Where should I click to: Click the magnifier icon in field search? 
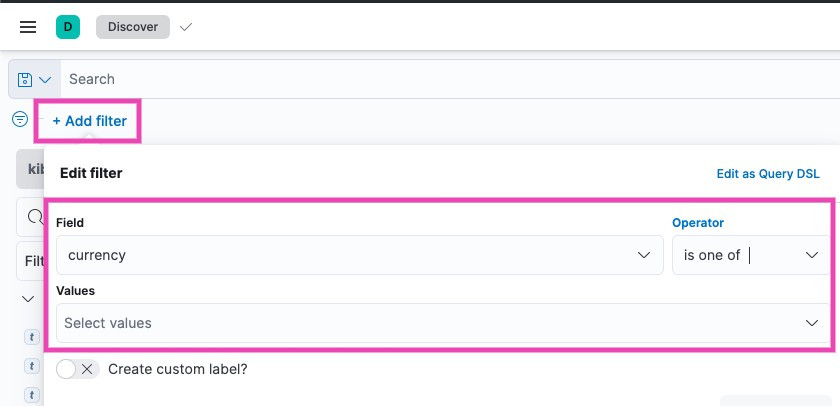(33, 216)
